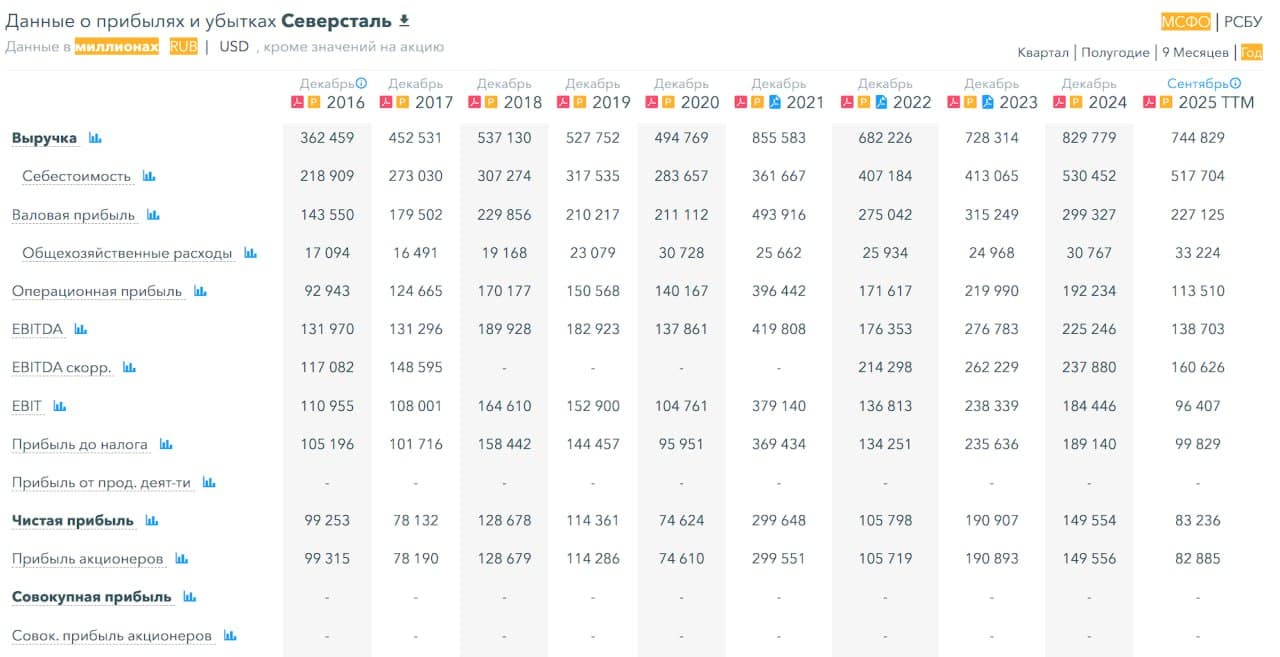Viewport: 1280px width, 657px height.
Task: Download the Северсталь income statement data
Action: (x=404, y=21)
